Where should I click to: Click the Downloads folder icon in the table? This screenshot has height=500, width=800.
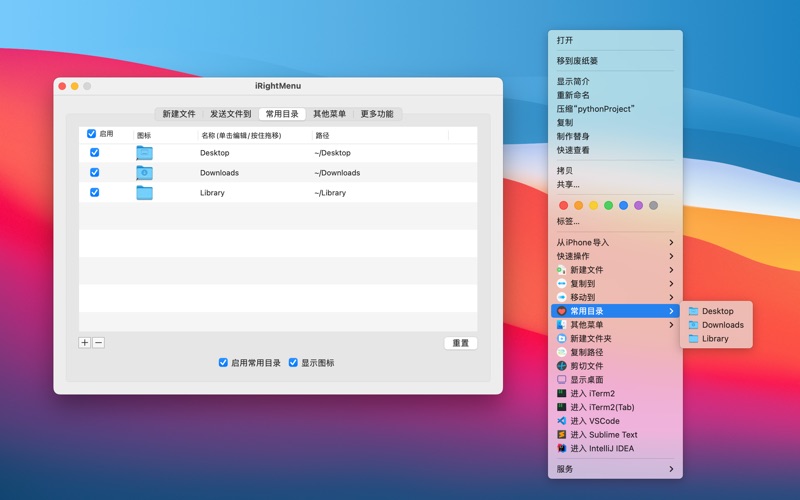pos(144,172)
